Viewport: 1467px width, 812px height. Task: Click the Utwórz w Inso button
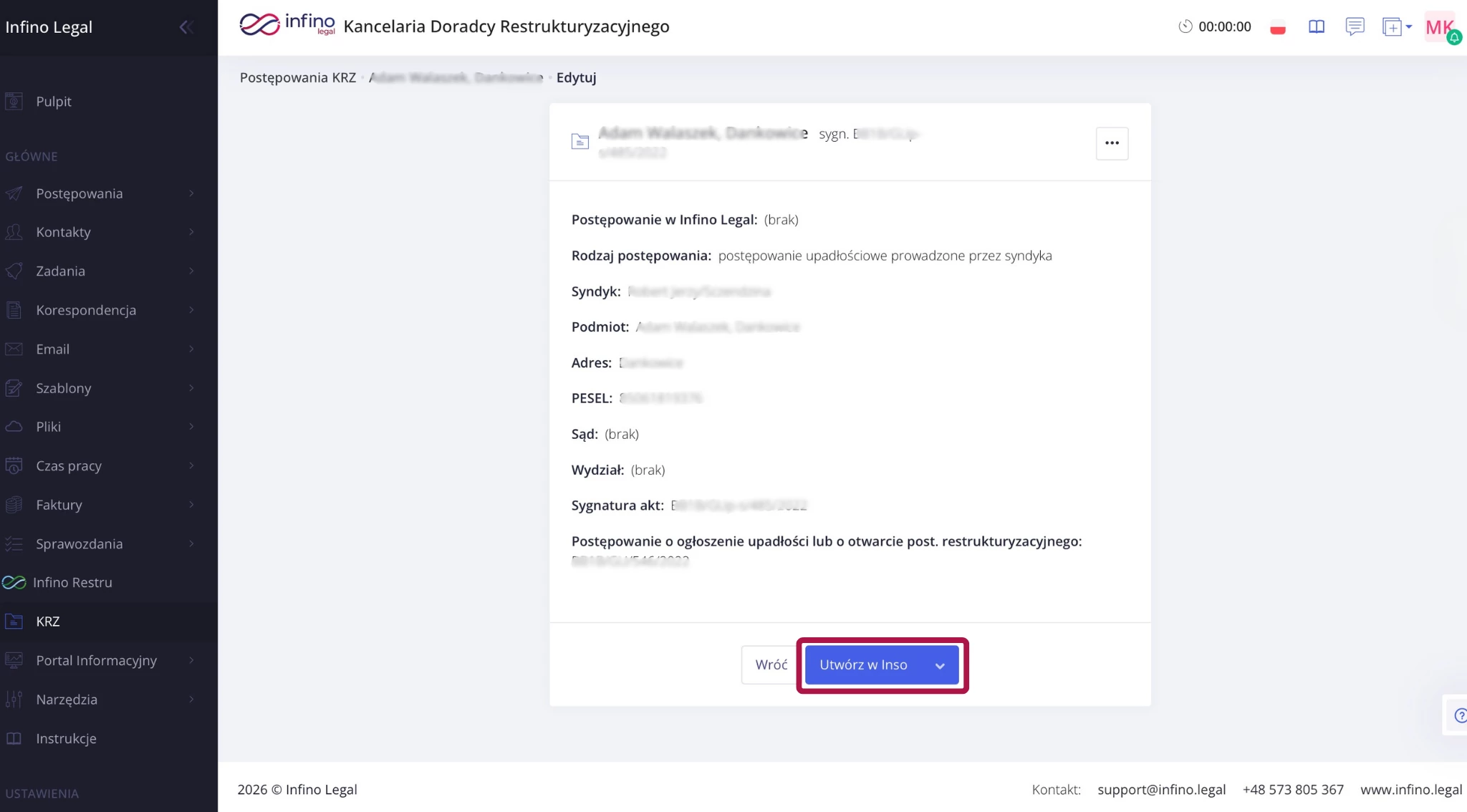pos(863,664)
